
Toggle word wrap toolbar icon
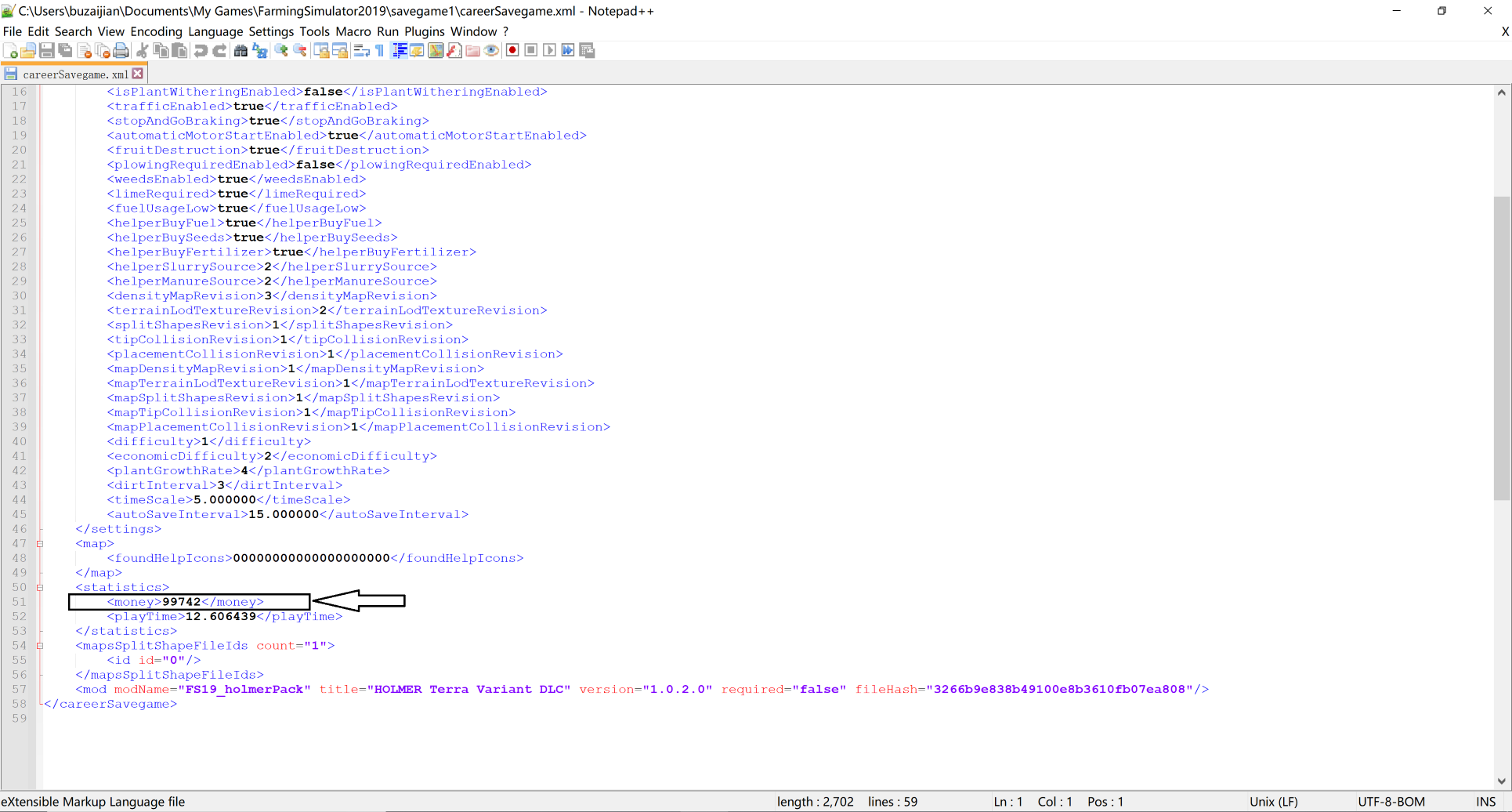point(361,51)
